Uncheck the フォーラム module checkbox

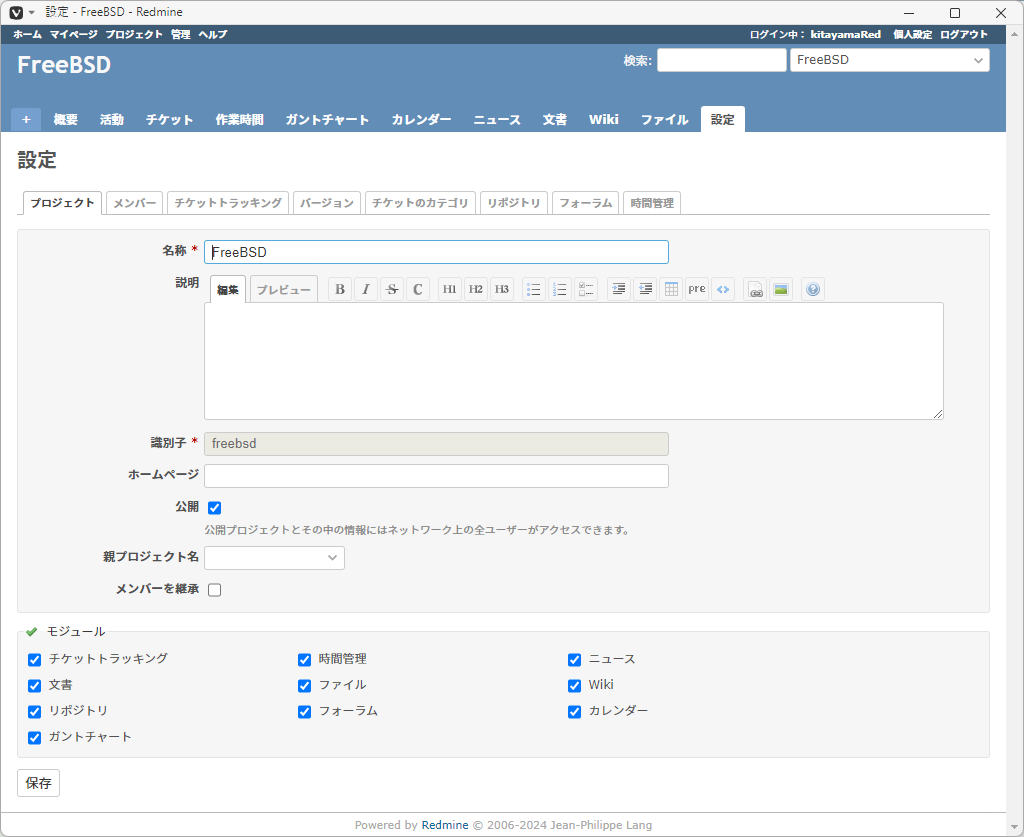[304, 712]
